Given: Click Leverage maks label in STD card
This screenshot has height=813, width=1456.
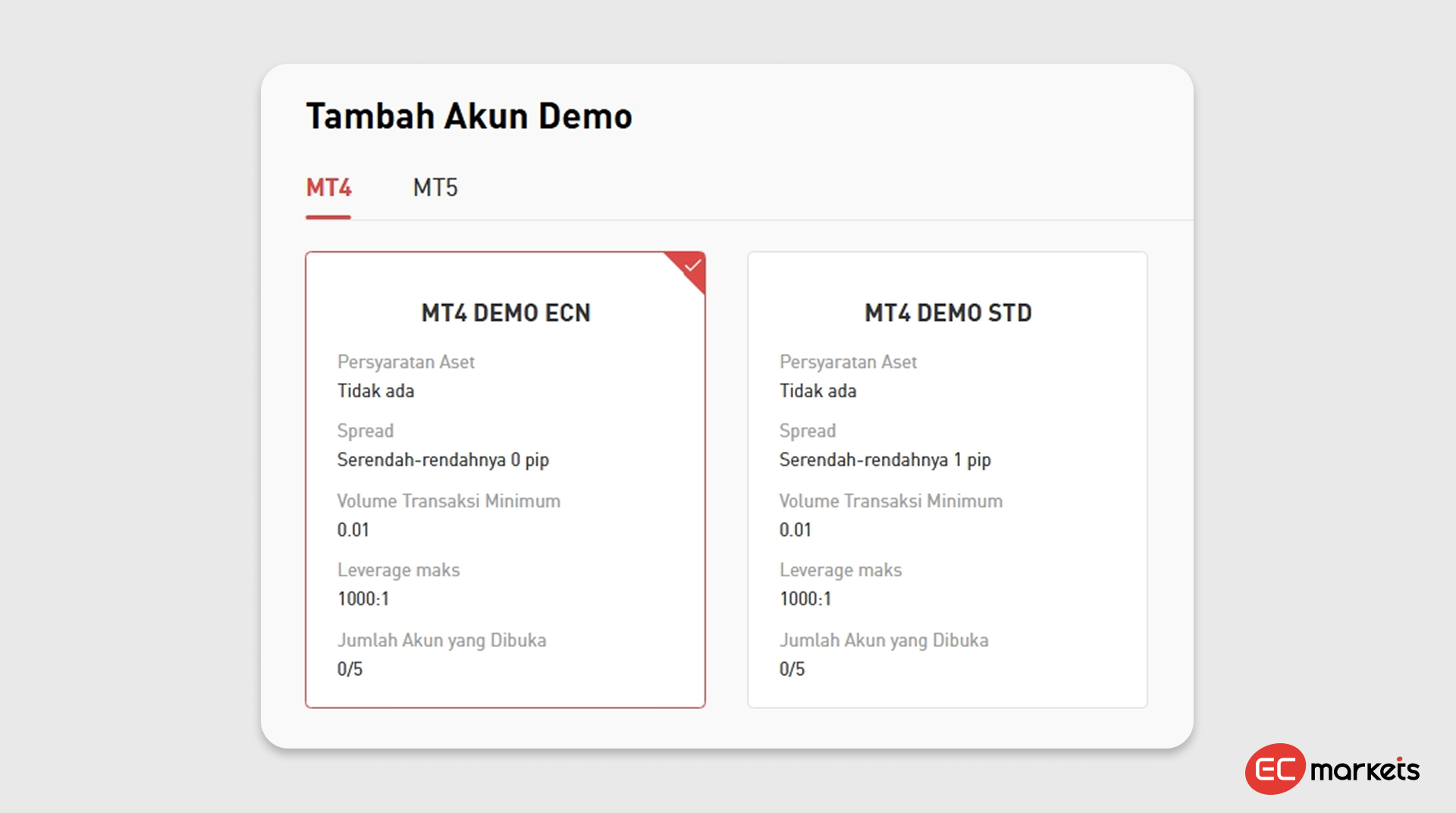Looking at the screenshot, I should pos(840,570).
